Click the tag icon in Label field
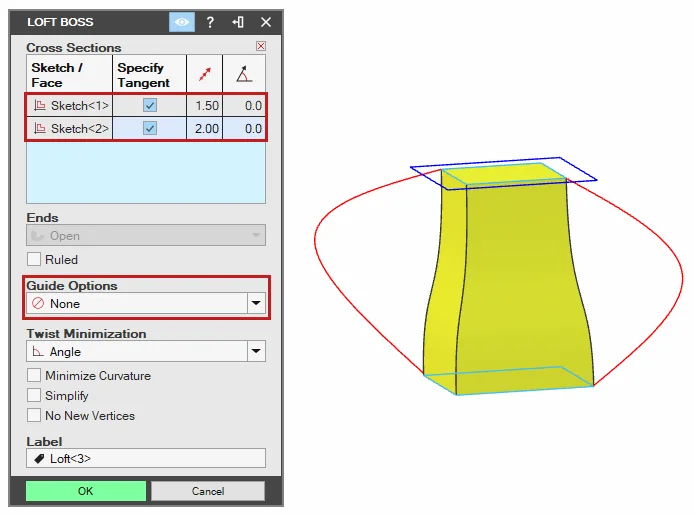This screenshot has height=515, width=694. [39, 459]
